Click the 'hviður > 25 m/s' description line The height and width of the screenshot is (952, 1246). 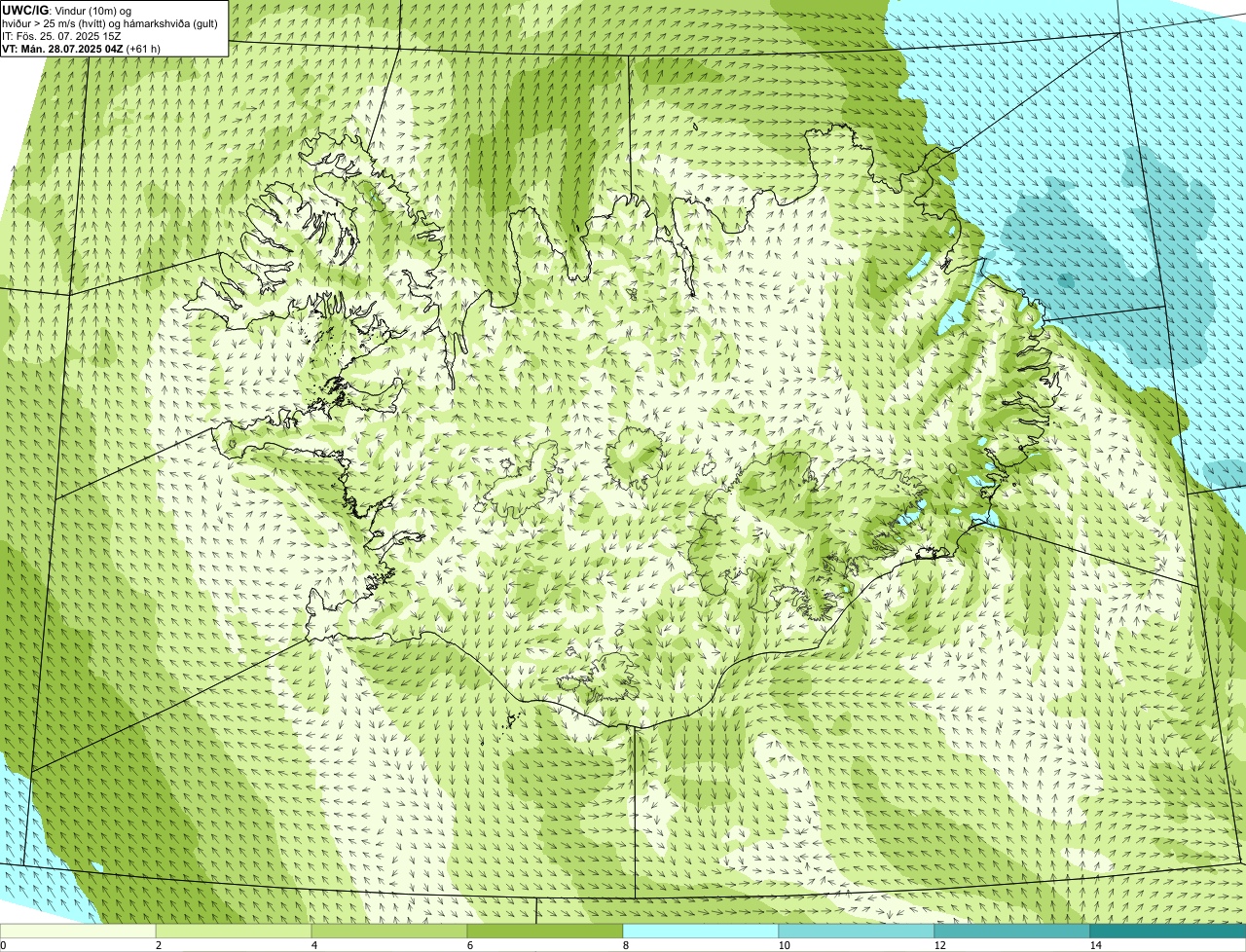(110, 23)
